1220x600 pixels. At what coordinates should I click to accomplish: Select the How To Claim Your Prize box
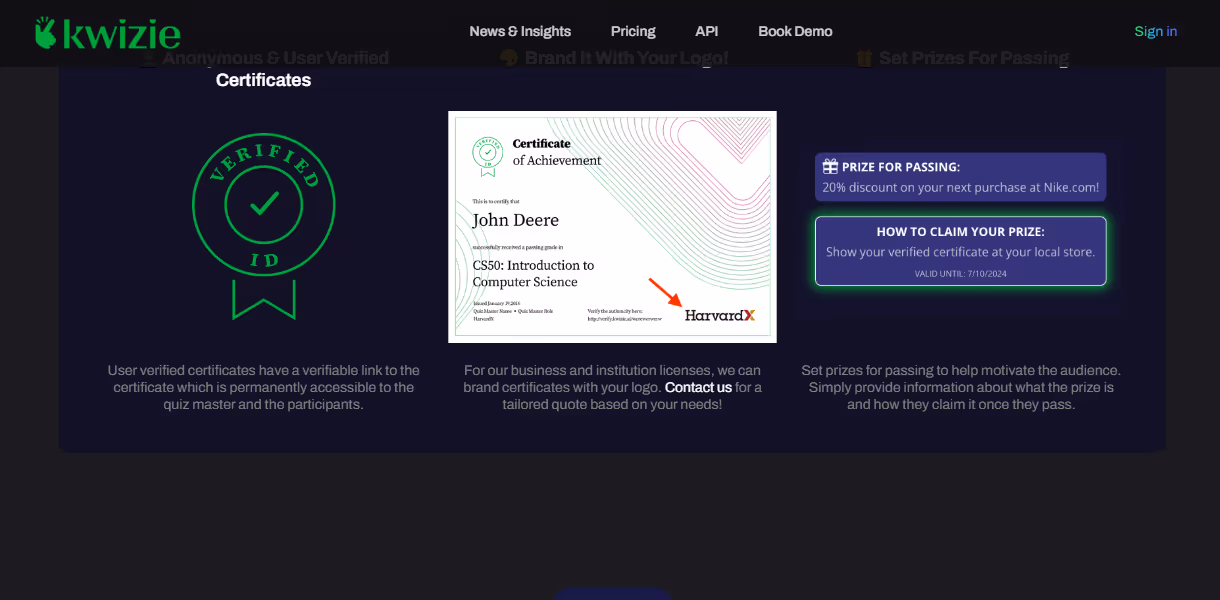click(961, 251)
